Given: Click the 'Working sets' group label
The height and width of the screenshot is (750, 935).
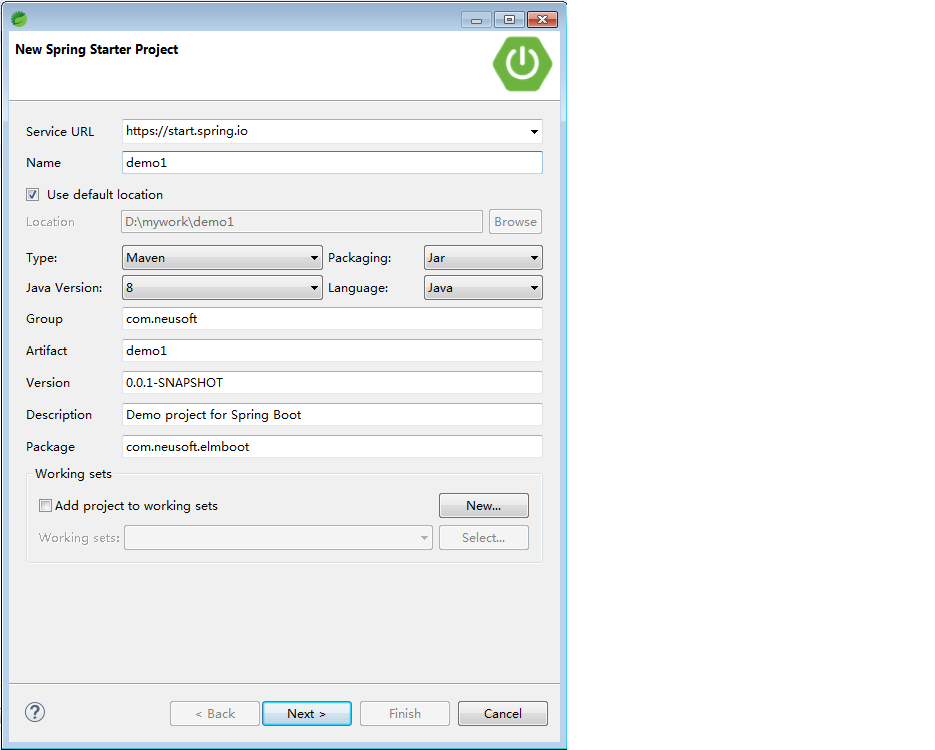Looking at the screenshot, I should click(x=73, y=474).
